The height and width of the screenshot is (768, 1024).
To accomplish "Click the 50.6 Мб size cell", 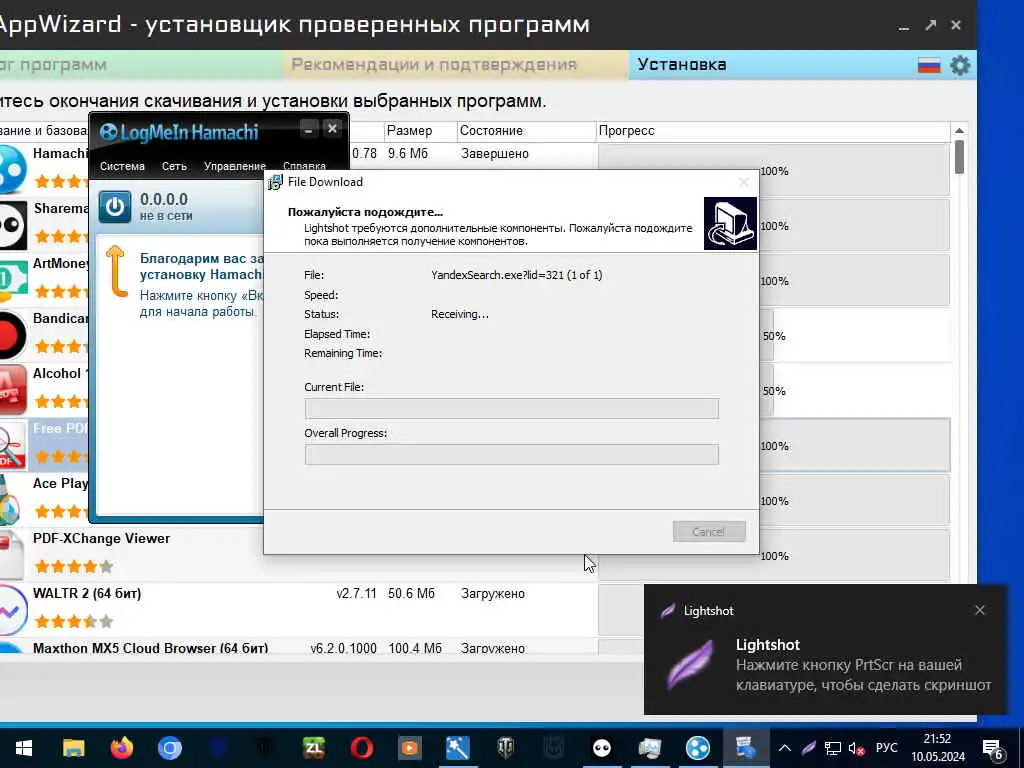I will point(411,594).
